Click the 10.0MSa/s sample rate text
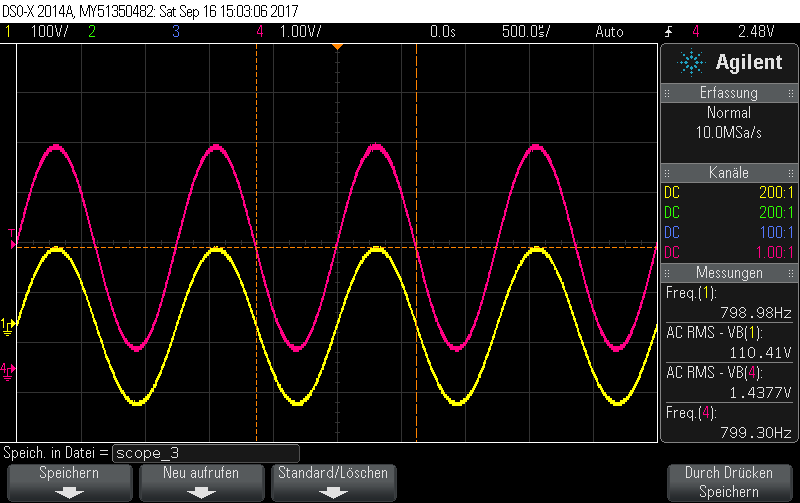 [729, 133]
